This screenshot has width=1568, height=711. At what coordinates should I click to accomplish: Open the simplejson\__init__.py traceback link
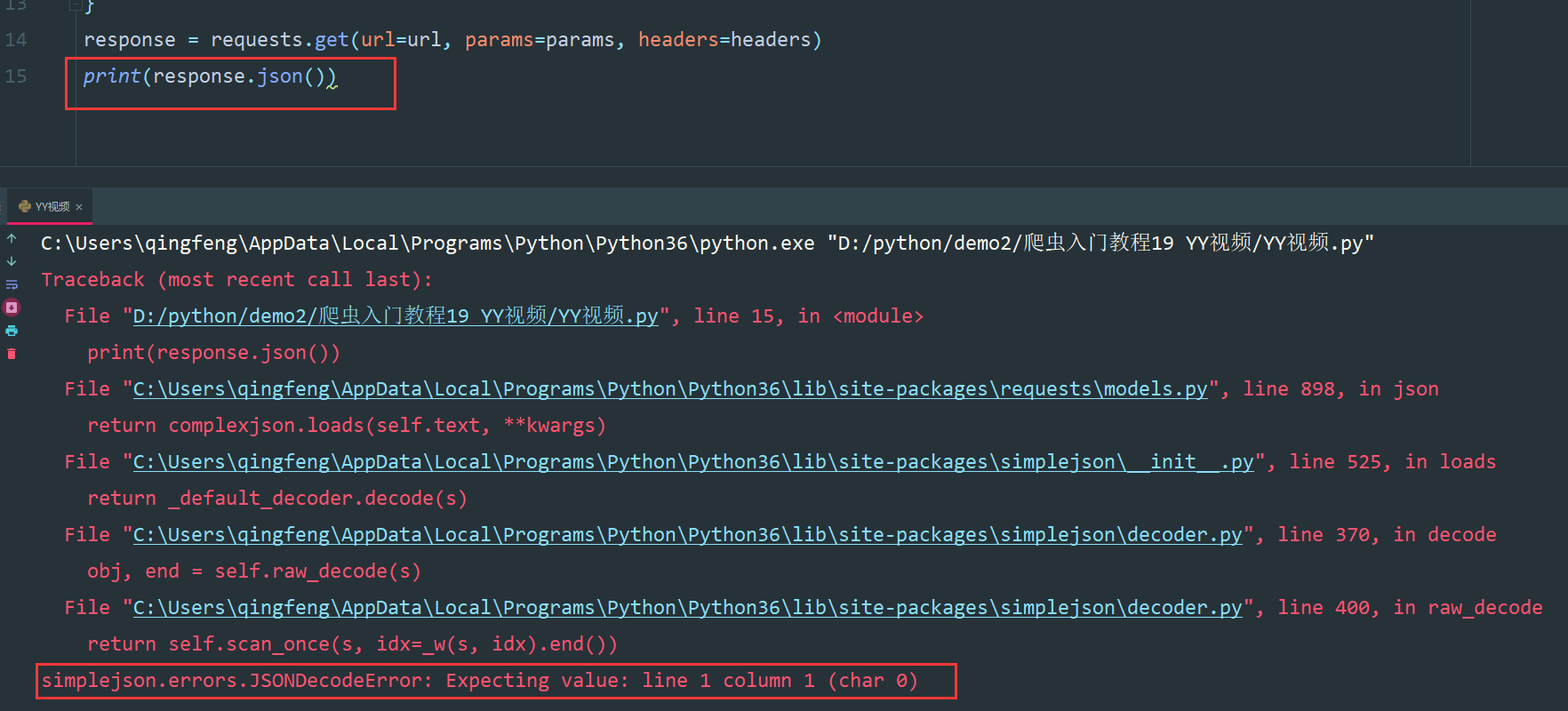[693, 462]
